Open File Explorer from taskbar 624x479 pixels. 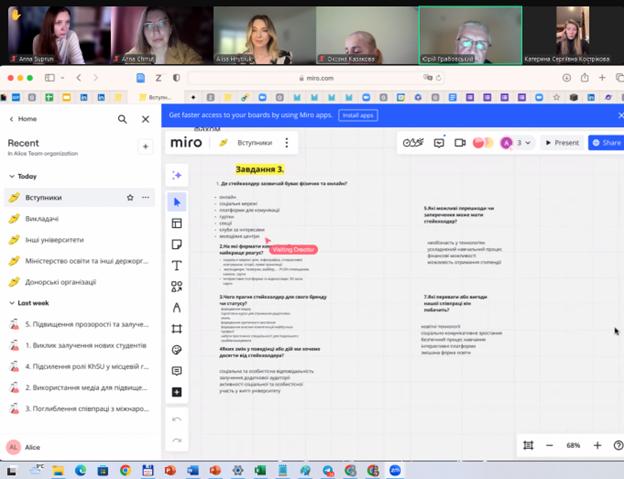tap(58, 471)
